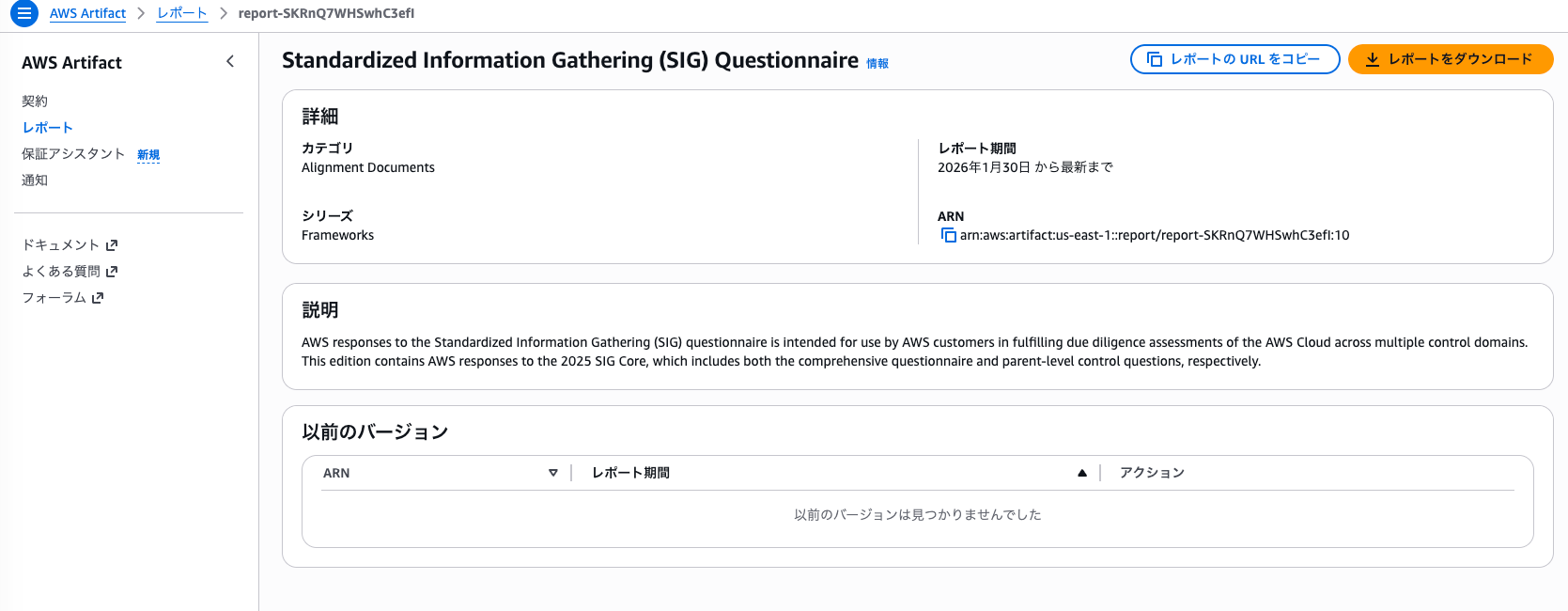Collapse the AWS Artifact side panel

pos(230,61)
